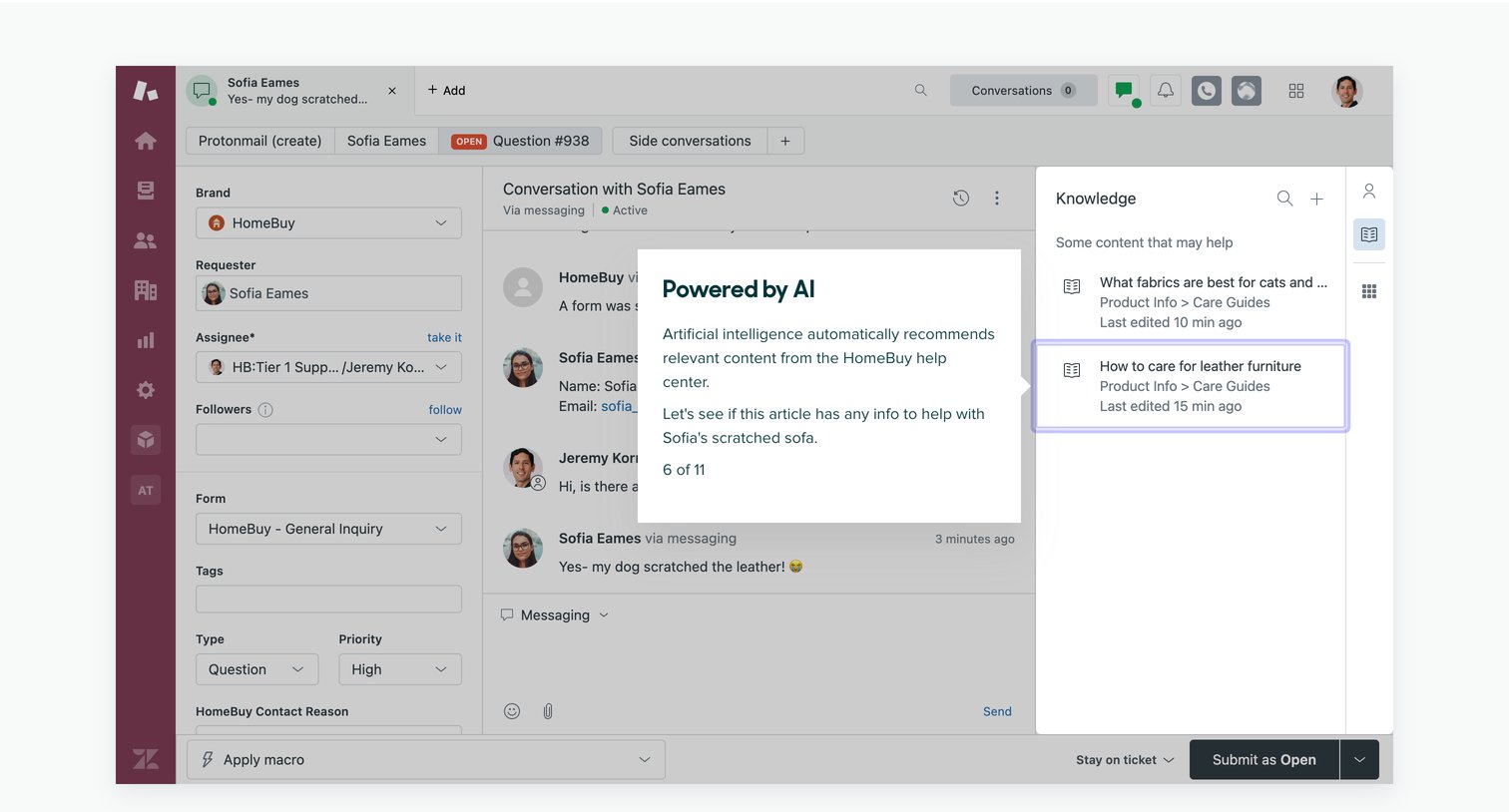The width and height of the screenshot is (1509, 812).
Task: Search within Knowledge panel
Action: pyautogui.click(x=1285, y=199)
